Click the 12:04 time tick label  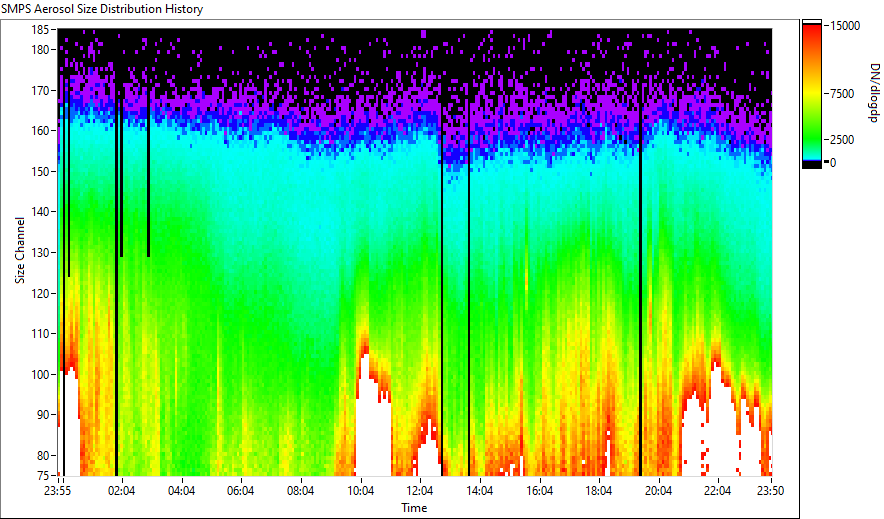coord(420,491)
